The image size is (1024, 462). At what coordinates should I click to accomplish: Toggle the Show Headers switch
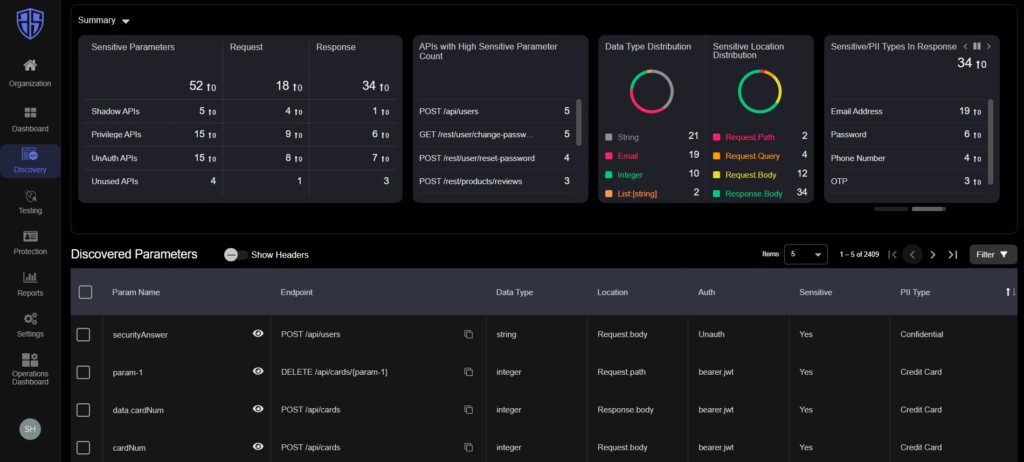235,255
